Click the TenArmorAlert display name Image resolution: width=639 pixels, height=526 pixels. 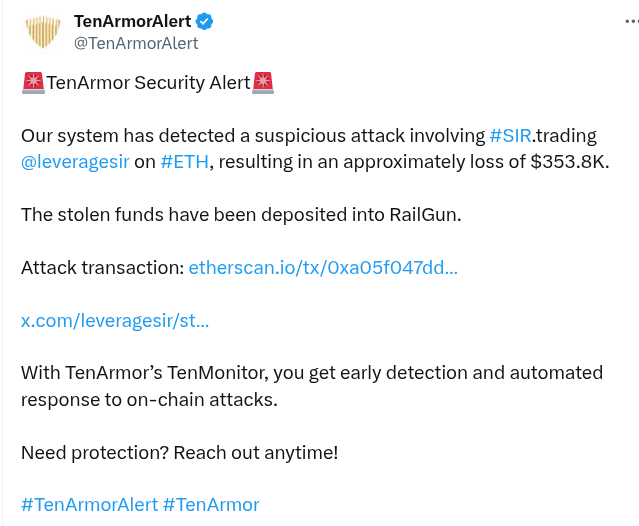[x=132, y=21]
